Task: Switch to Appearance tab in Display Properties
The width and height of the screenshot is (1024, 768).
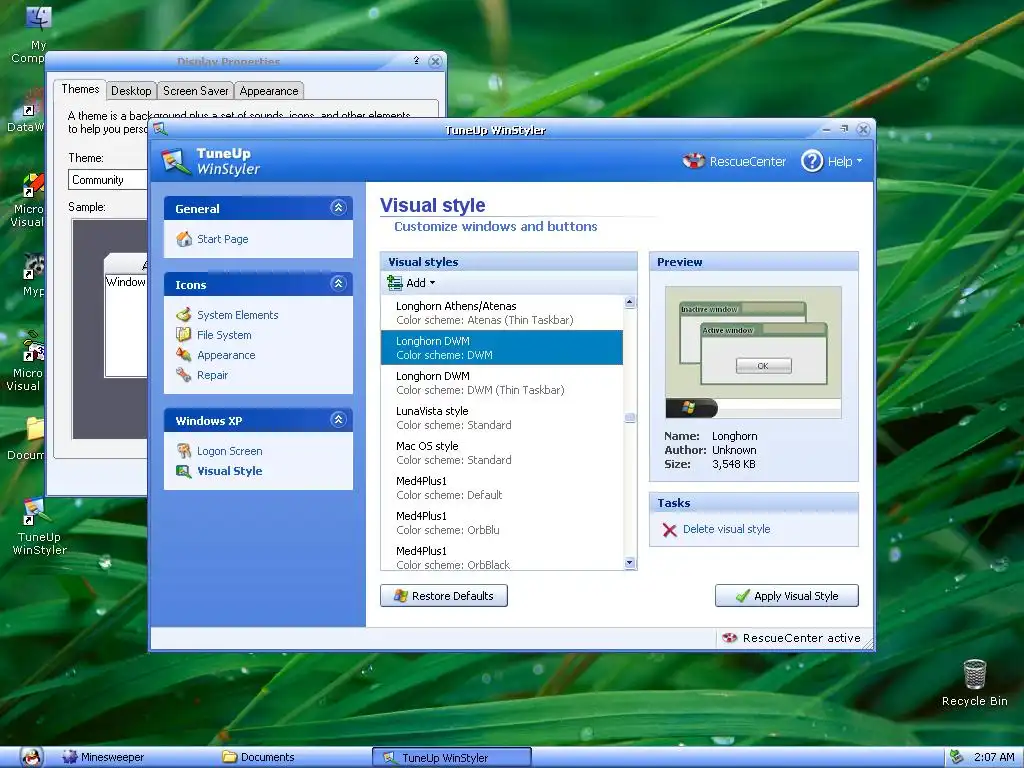Action: (268, 91)
